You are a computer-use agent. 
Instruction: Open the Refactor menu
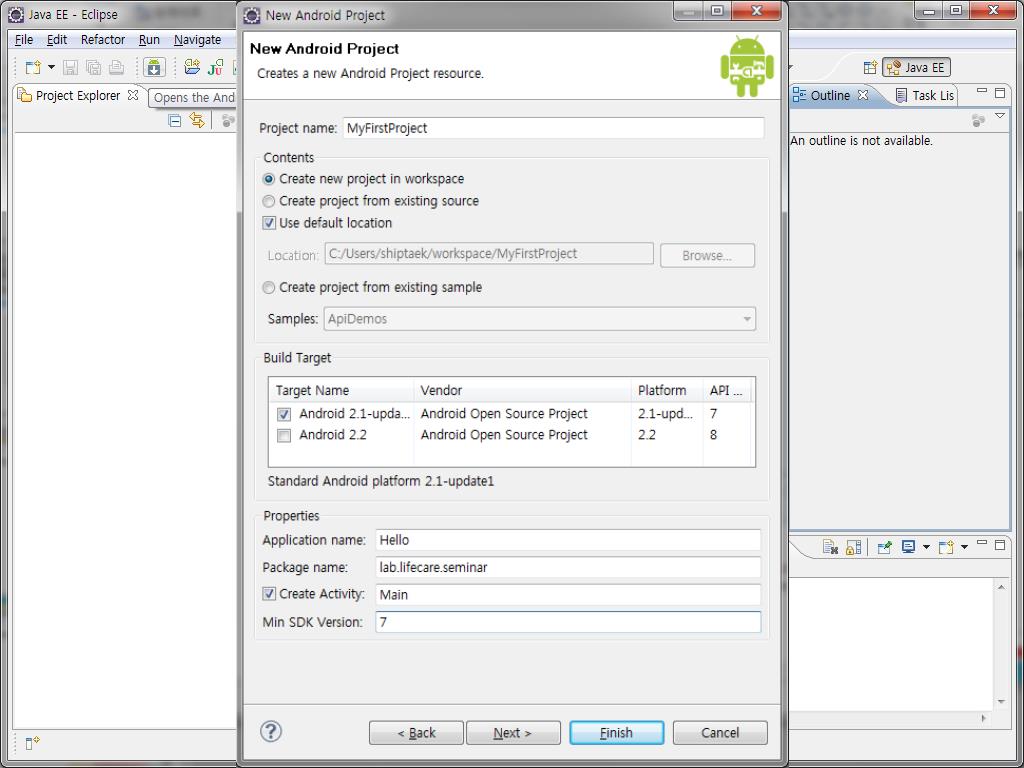(103, 40)
